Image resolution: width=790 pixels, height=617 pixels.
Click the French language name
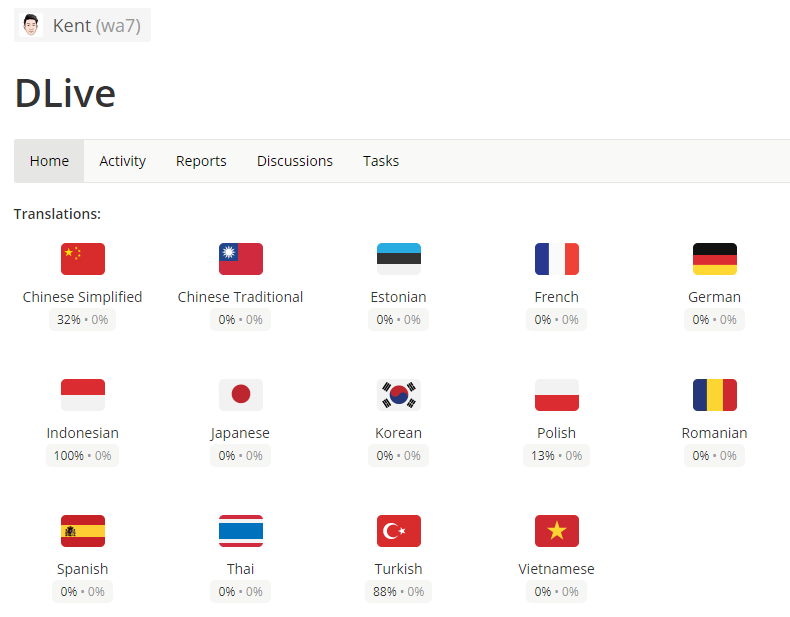point(557,297)
